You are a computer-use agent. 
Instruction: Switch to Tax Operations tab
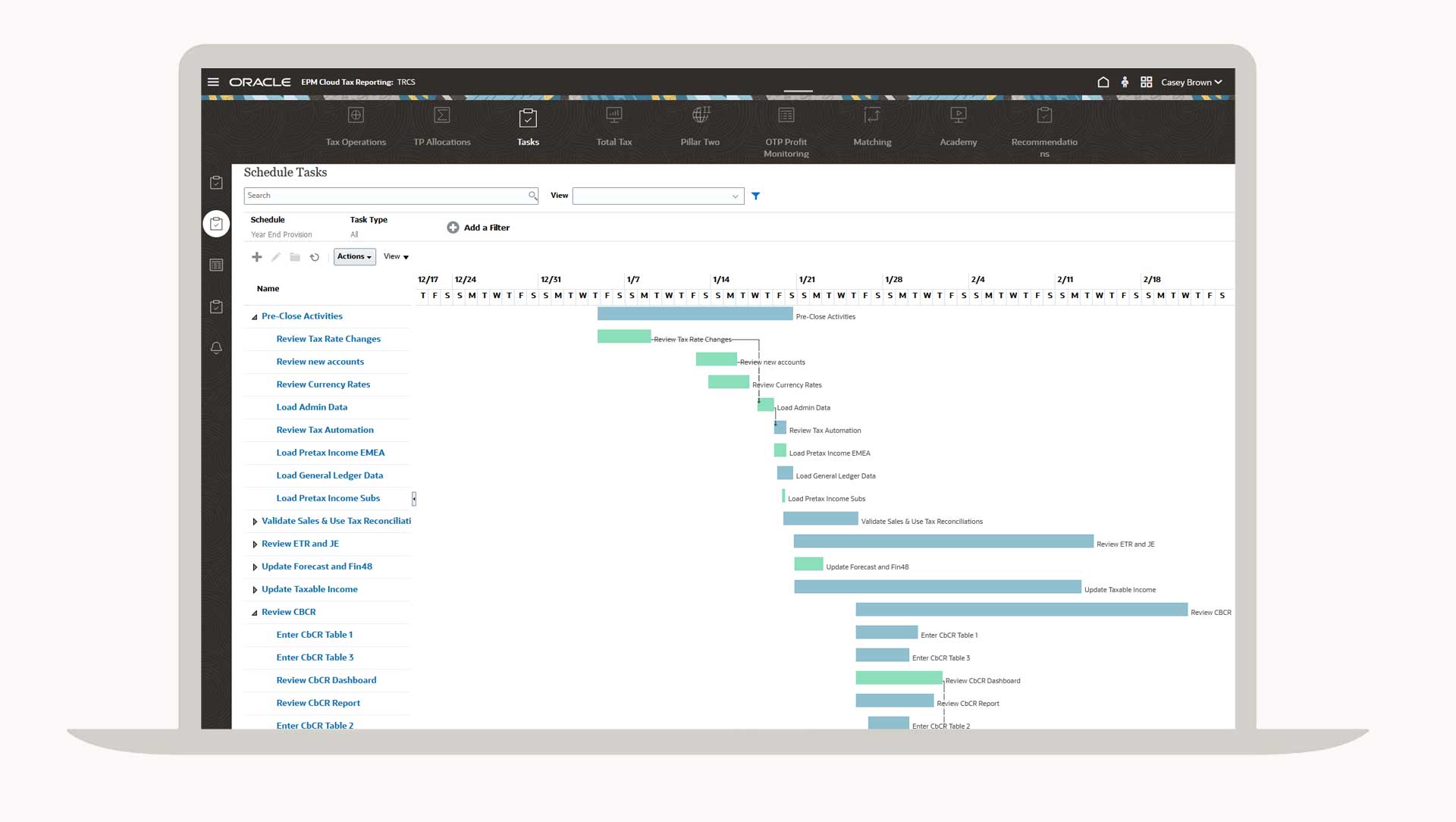tap(356, 126)
